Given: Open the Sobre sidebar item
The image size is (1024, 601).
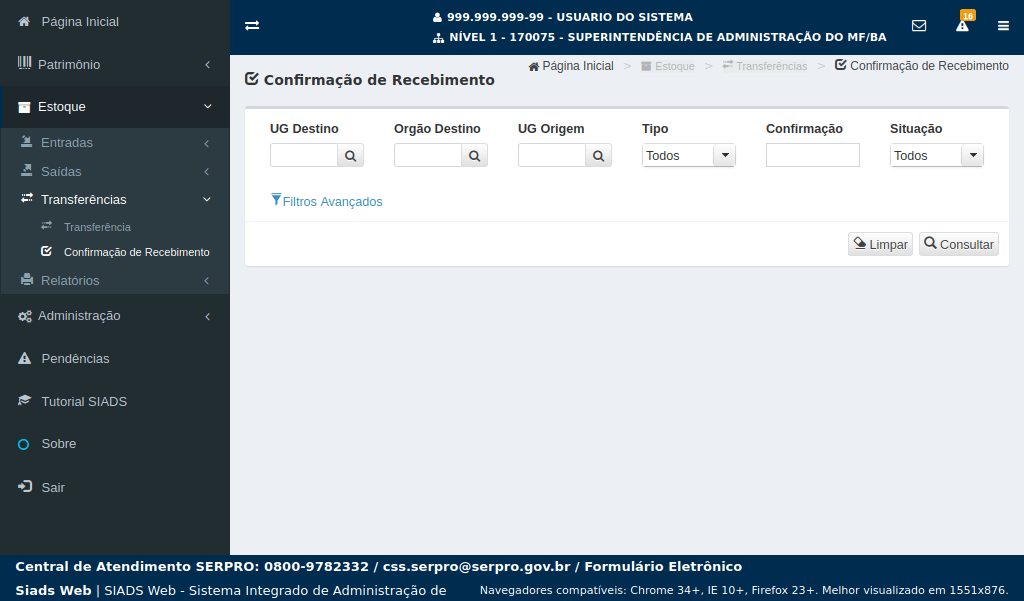Looking at the screenshot, I should 115,444.
